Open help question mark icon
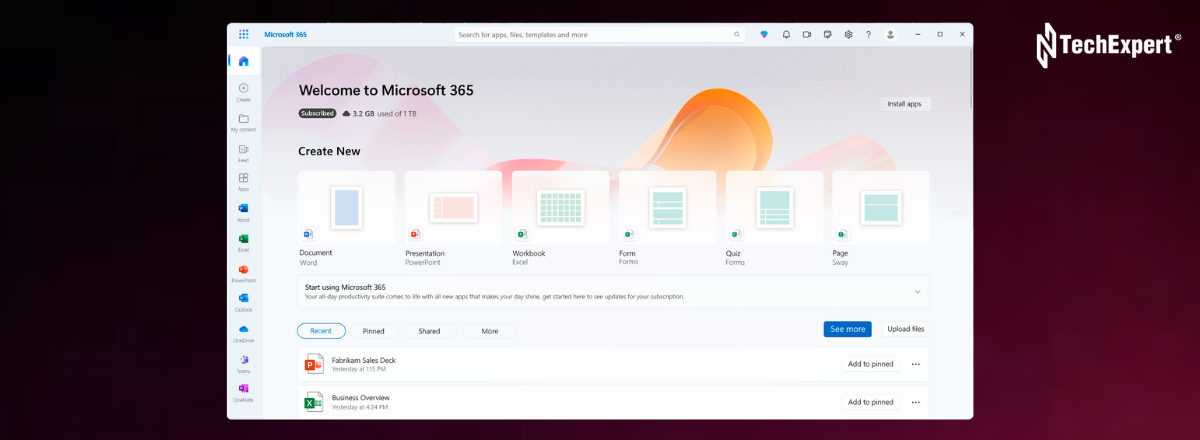Image resolution: width=1200 pixels, height=440 pixels. tap(868, 34)
